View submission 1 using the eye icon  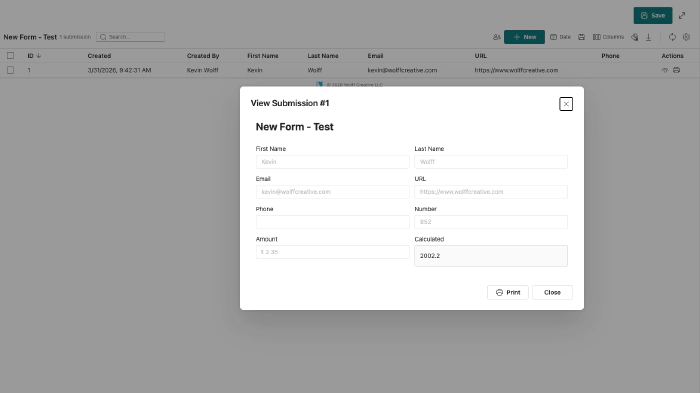click(x=665, y=70)
